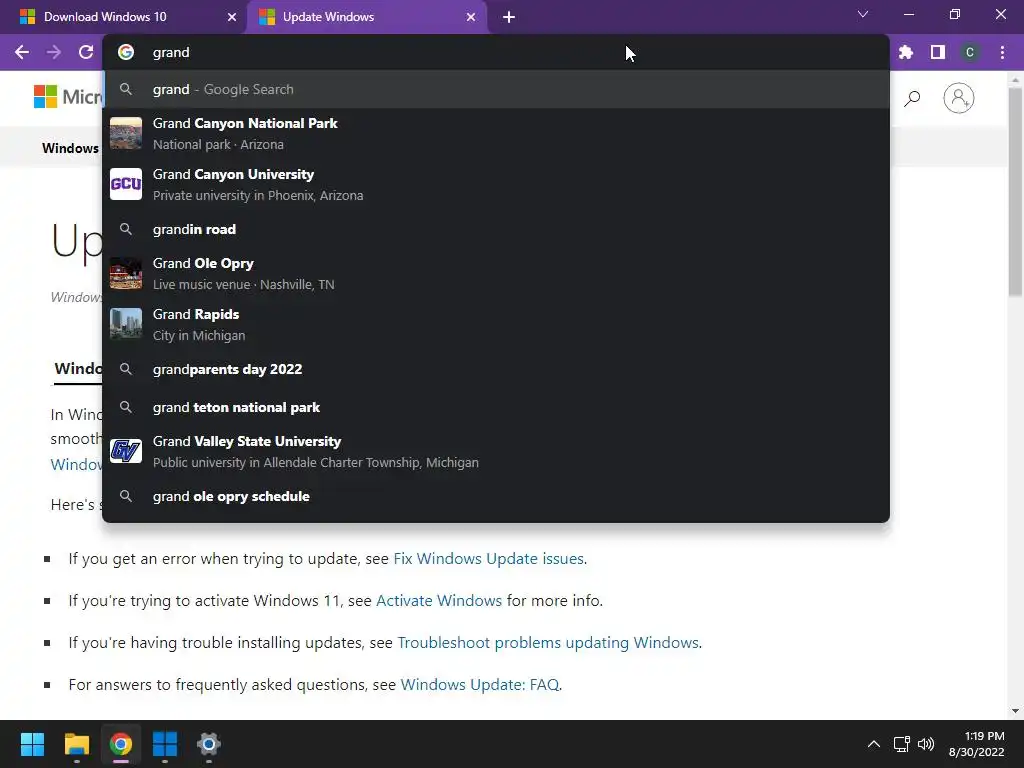Click the Google G icon in address bar

[x=126, y=52]
